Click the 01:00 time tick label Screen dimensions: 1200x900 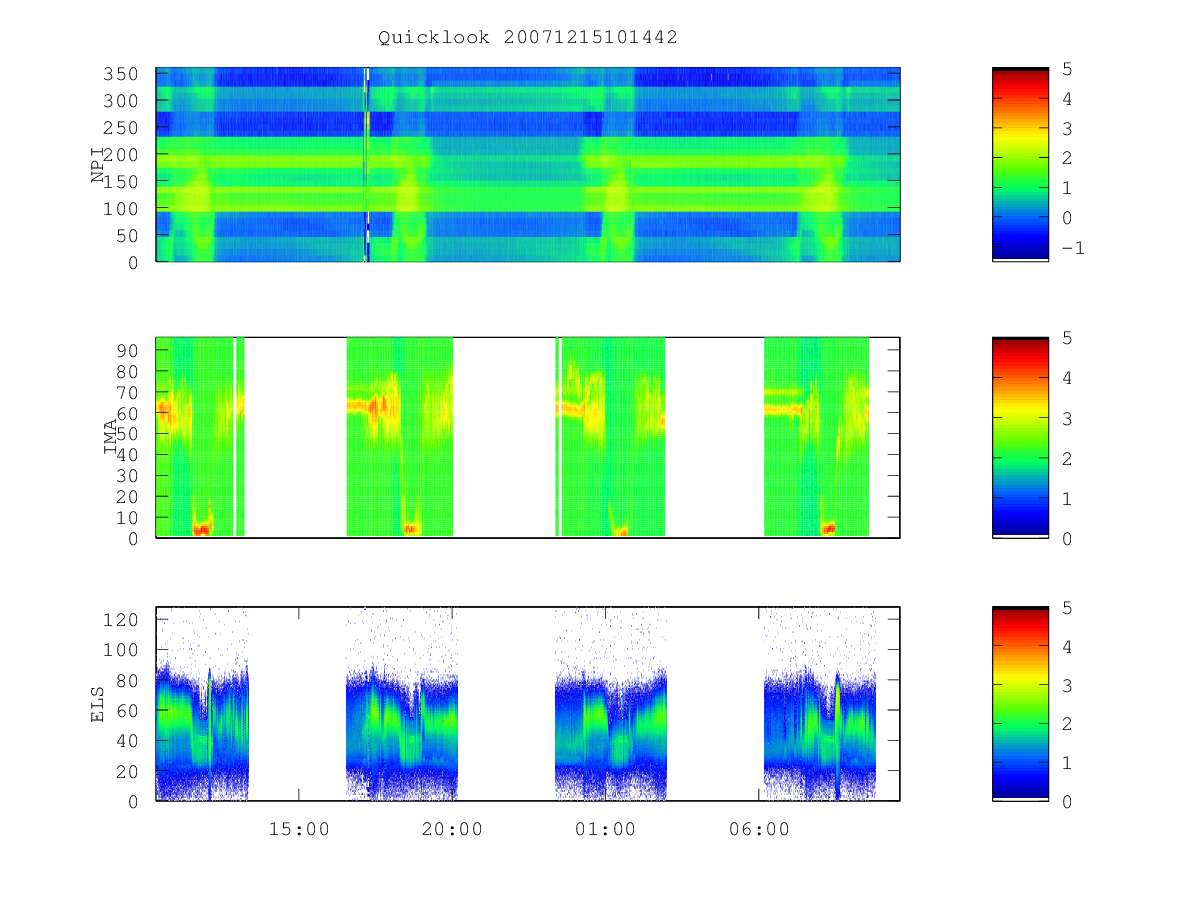pos(605,829)
